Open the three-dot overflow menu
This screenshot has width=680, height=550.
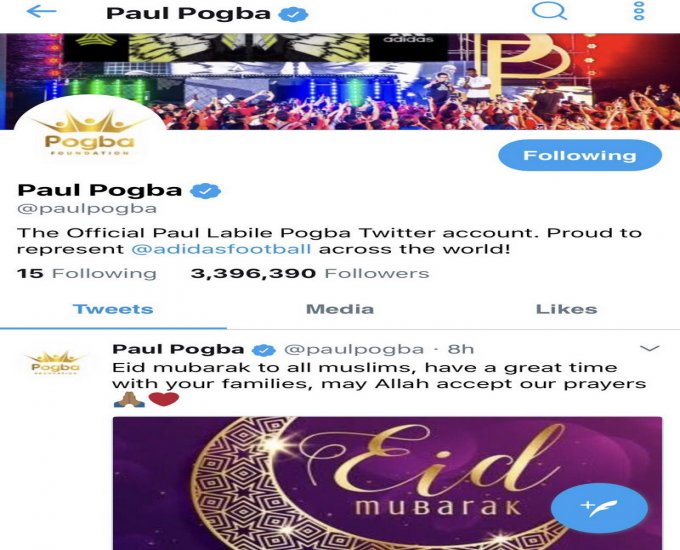click(639, 11)
